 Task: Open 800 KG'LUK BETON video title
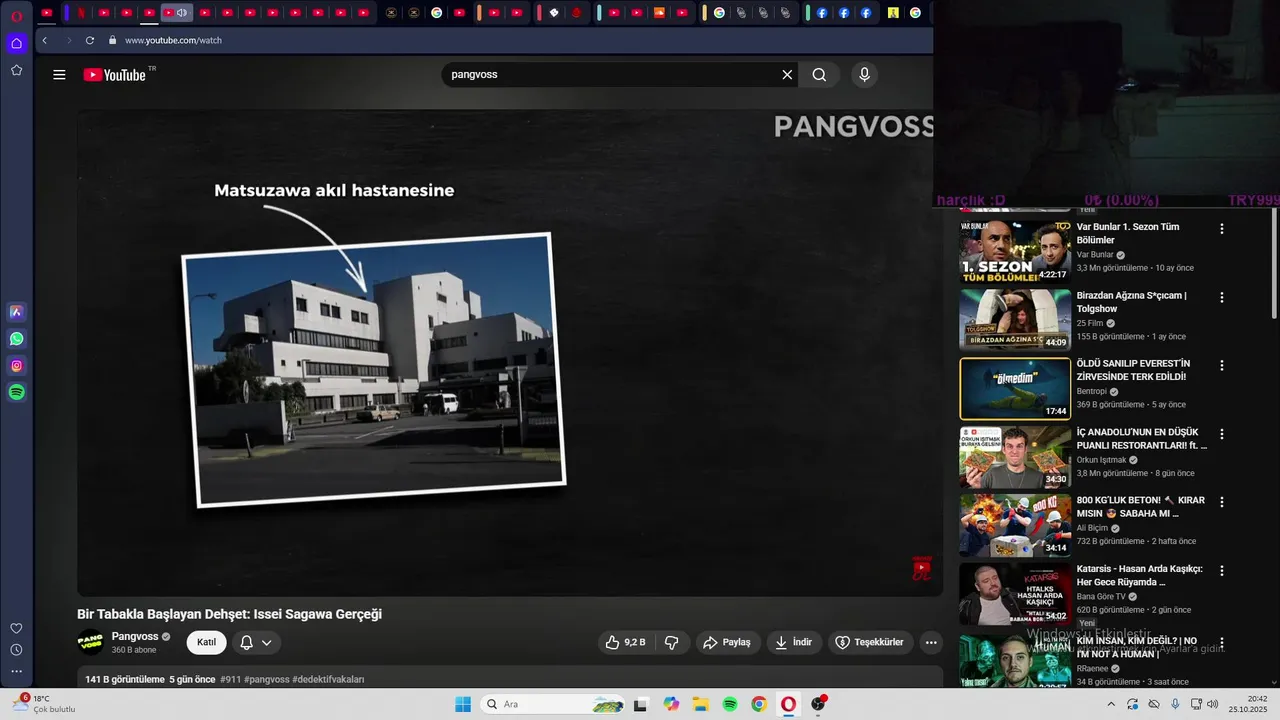[x=1141, y=507]
